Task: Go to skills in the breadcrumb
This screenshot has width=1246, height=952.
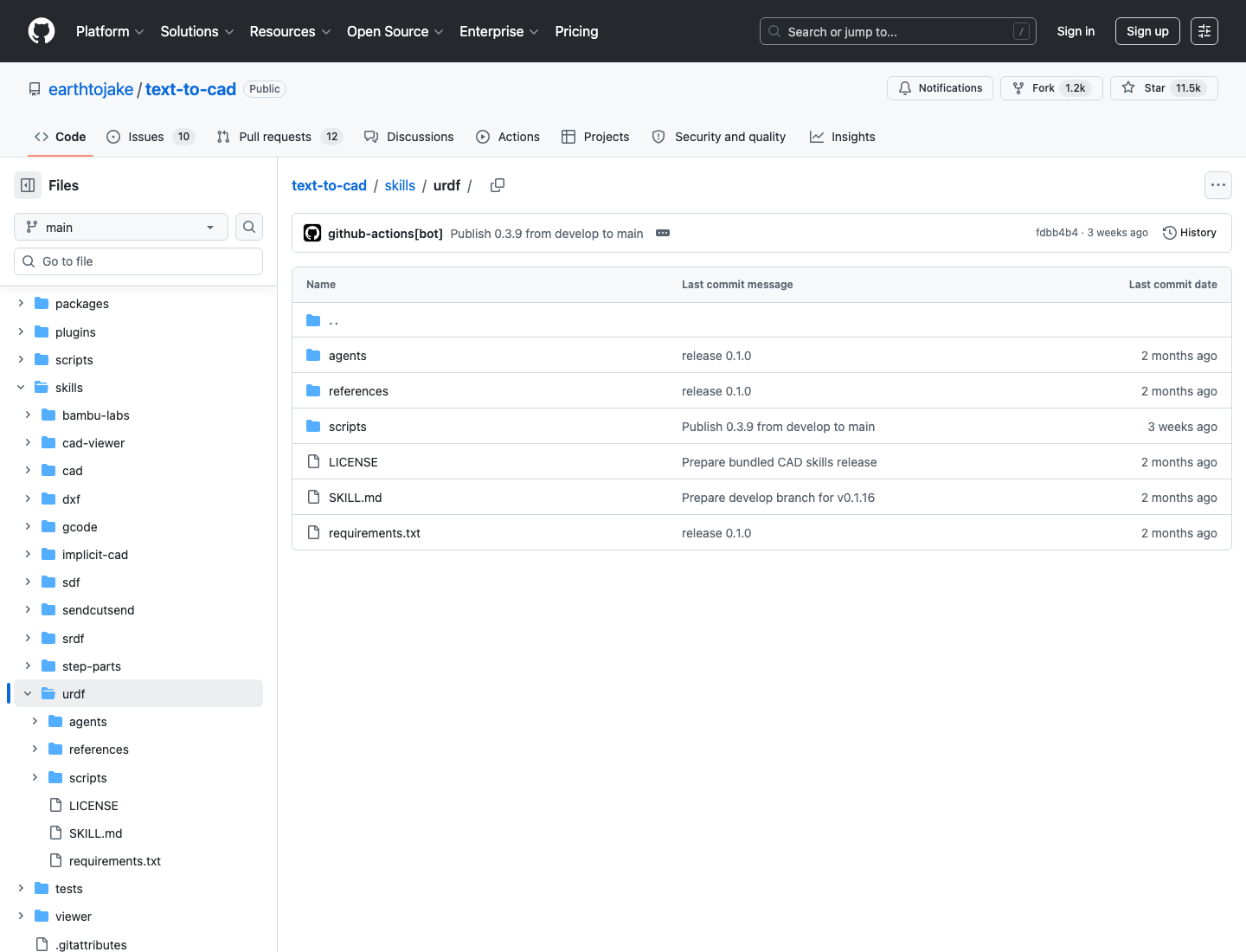Action: (400, 185)
